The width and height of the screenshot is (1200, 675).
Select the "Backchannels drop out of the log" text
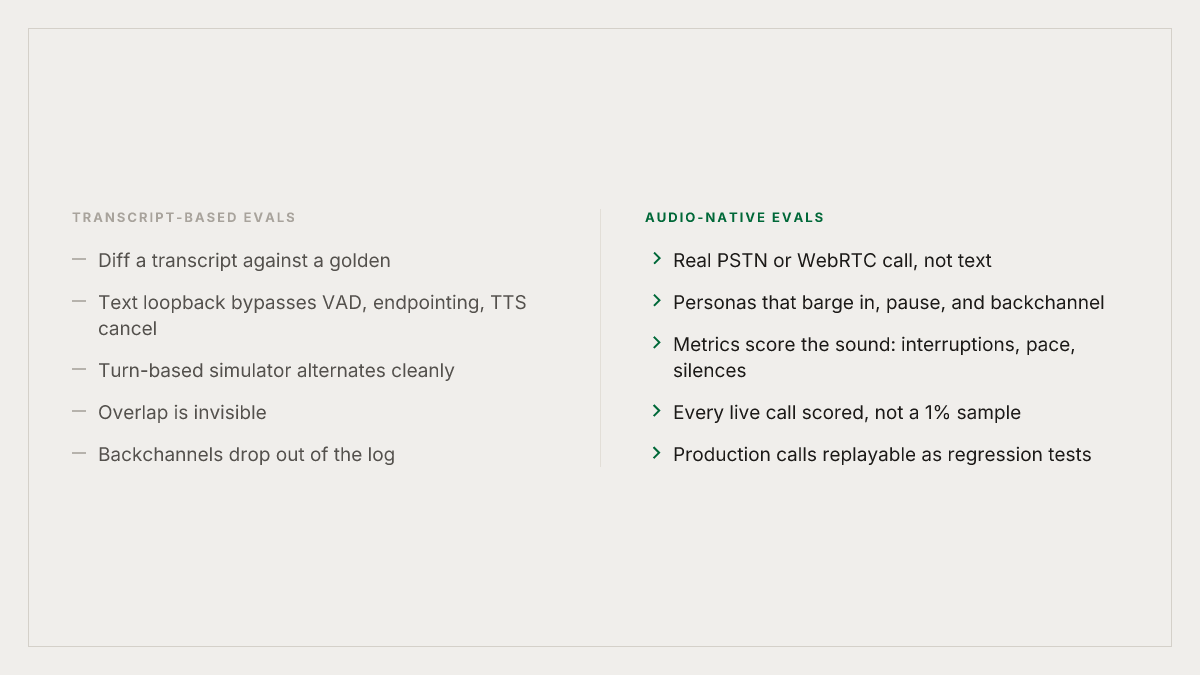246,455
